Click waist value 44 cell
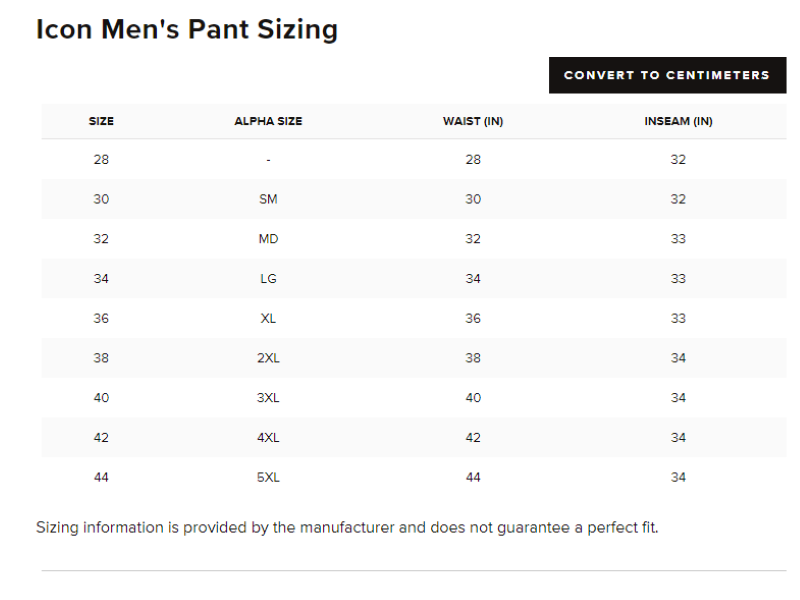The image size is (800, 600). click(x=473, y=477)
